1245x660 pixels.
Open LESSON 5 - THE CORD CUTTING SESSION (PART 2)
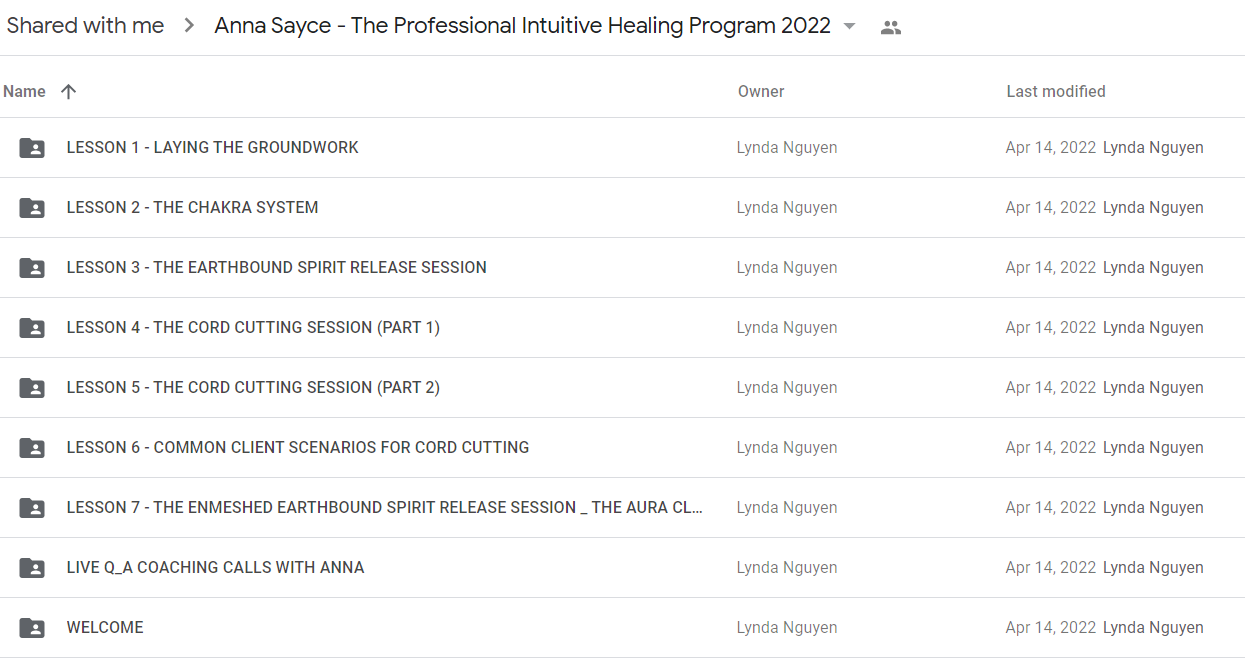tap(253, 388)
